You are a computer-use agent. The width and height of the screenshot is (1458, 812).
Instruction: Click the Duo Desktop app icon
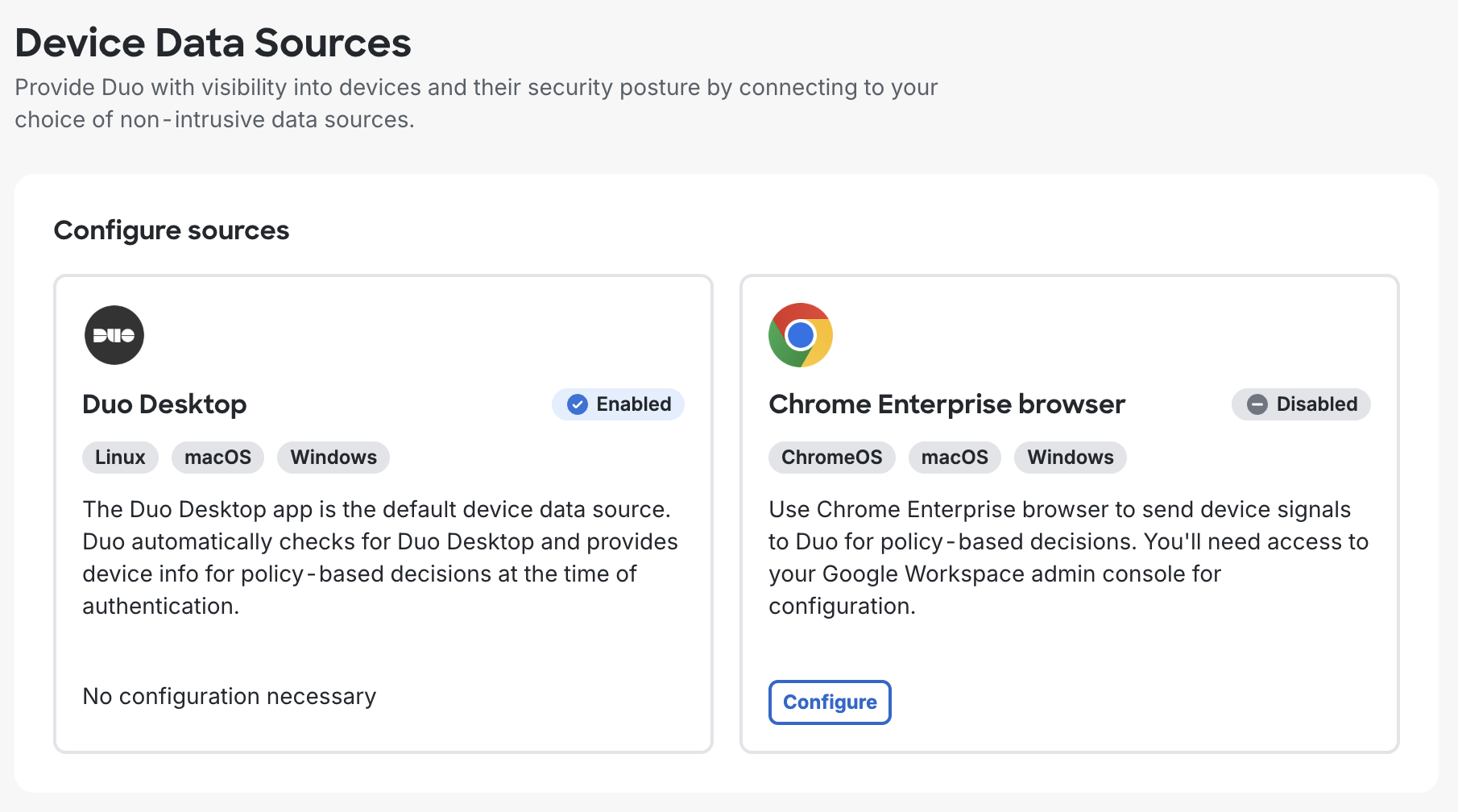(114, 334)
